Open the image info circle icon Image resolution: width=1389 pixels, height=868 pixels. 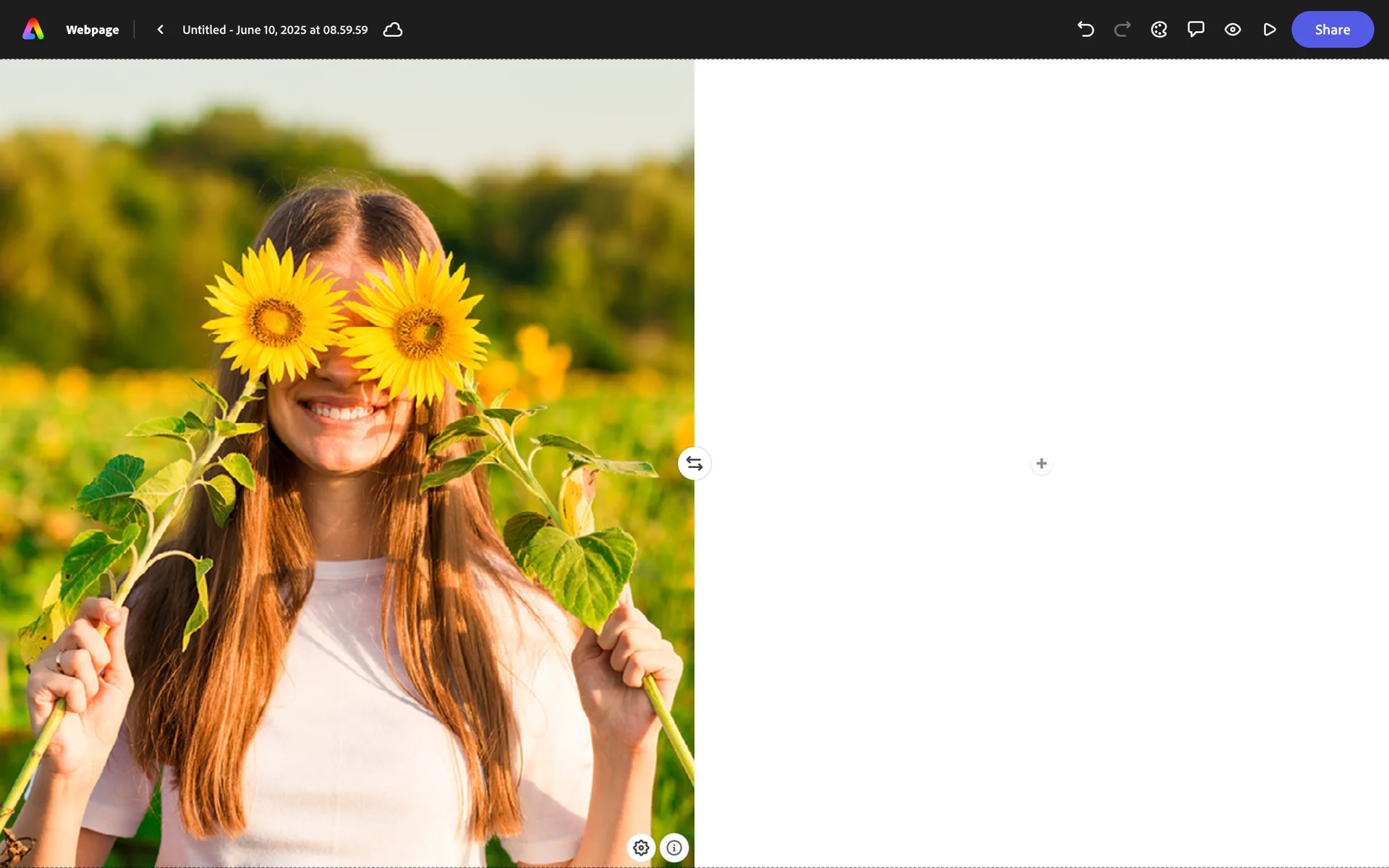(674, 848)
